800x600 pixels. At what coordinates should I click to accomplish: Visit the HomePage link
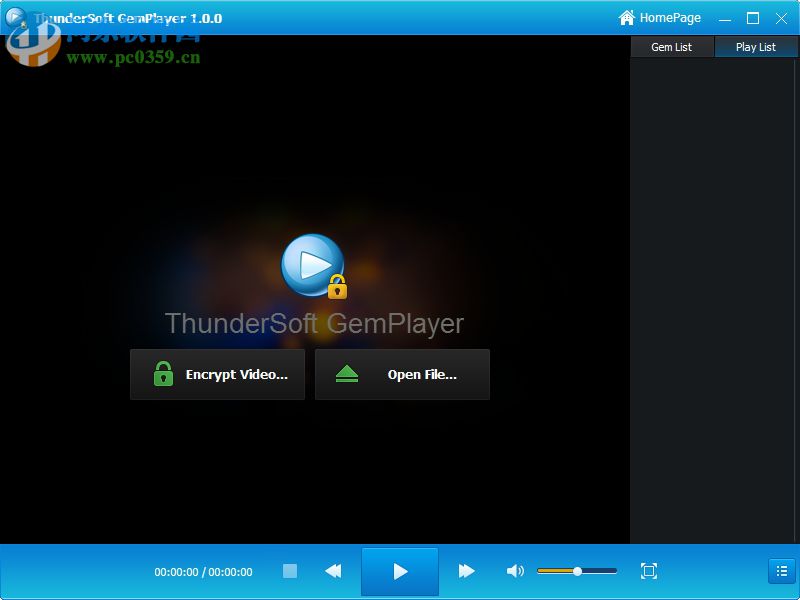click(662, 17)
